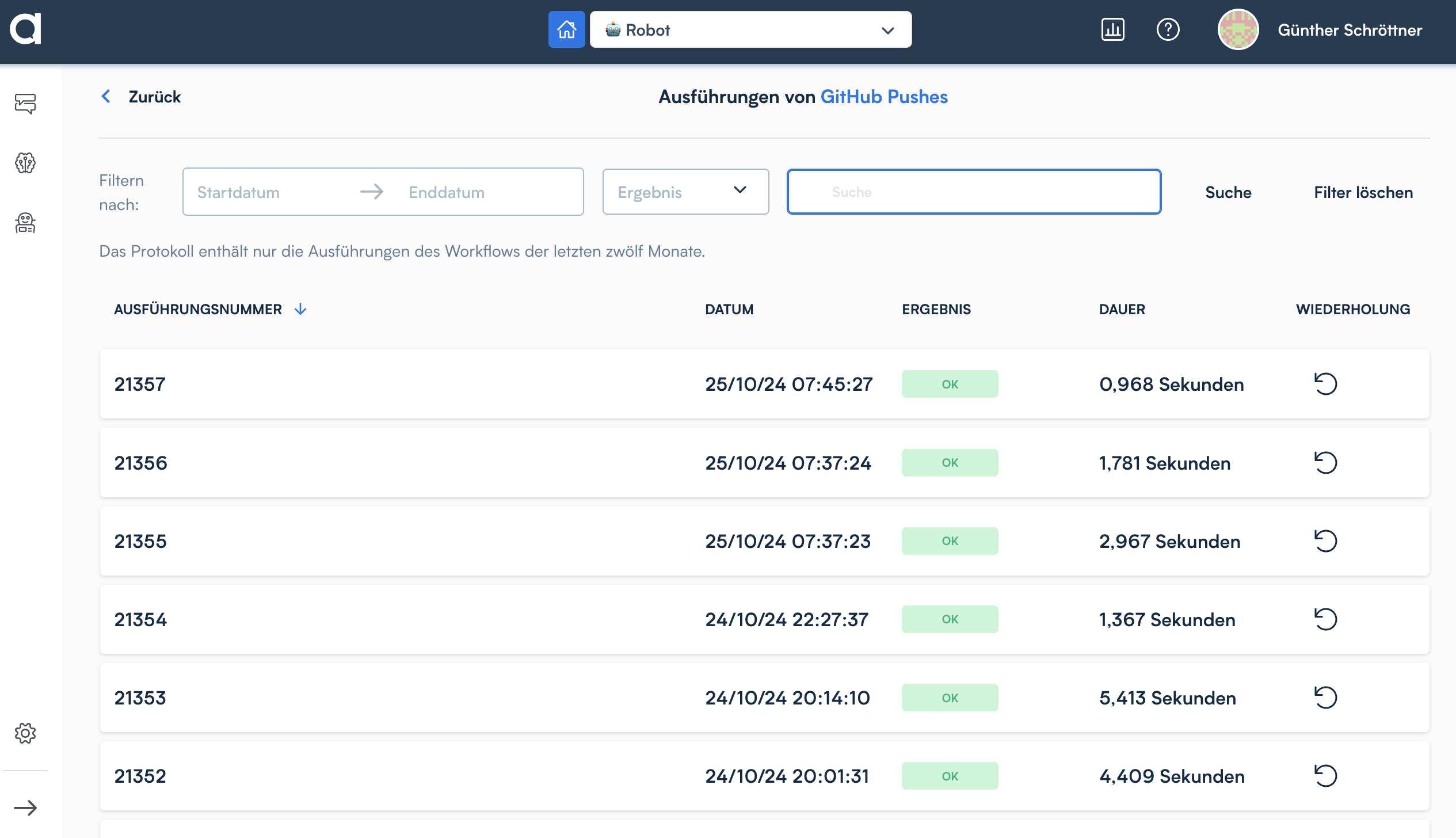This screenshot has width=1456, height=838.
Task: Click the Suche button
Action: tap(1228, 192)
